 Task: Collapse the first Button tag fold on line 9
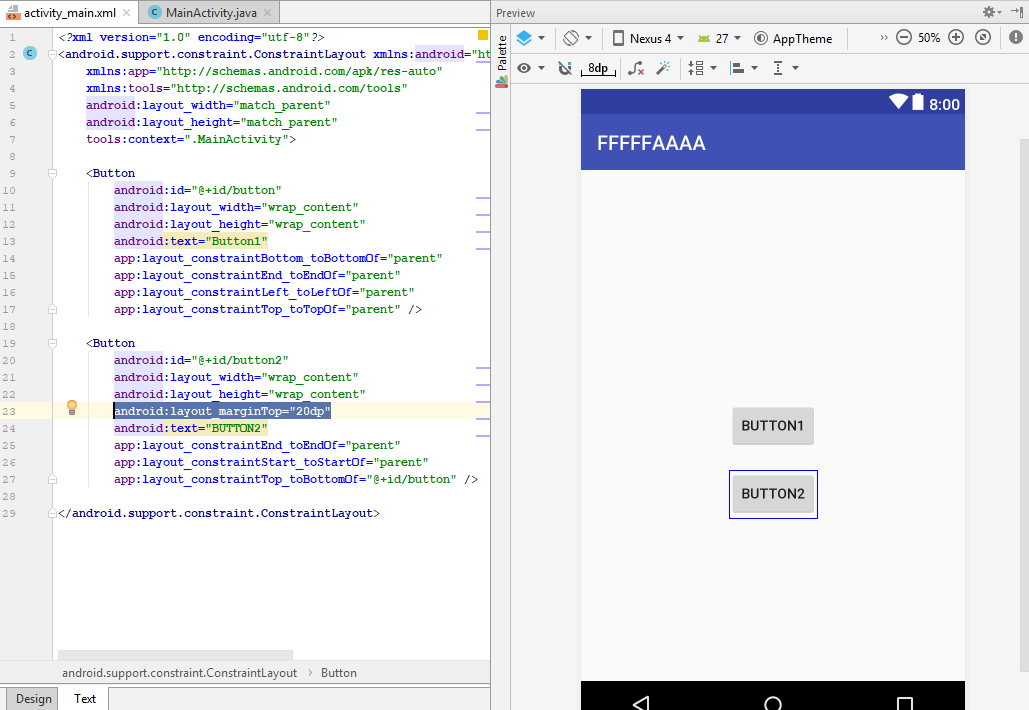pos(52,173)
